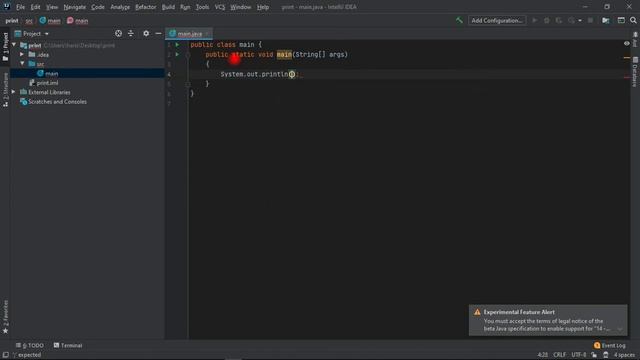Expand the .idea folder
640x360 pixels.
22,54
